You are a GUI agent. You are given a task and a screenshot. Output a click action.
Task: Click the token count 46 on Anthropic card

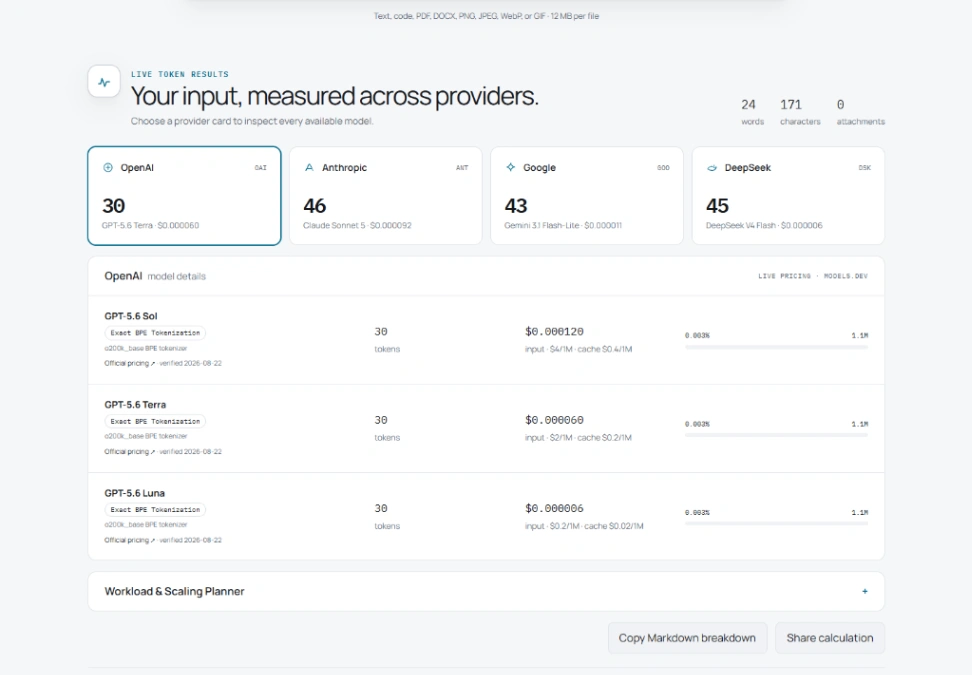[x=315, y=205]
